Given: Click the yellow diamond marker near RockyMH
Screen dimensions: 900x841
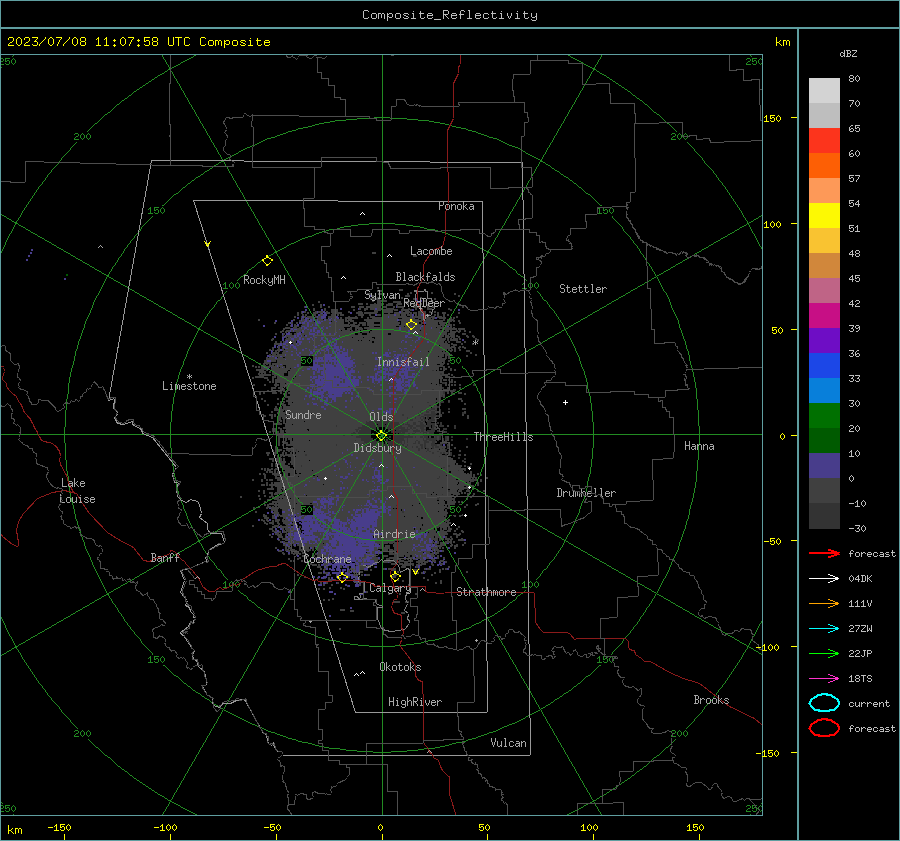Looking at the screenshot, I should [x=267, y=261].
